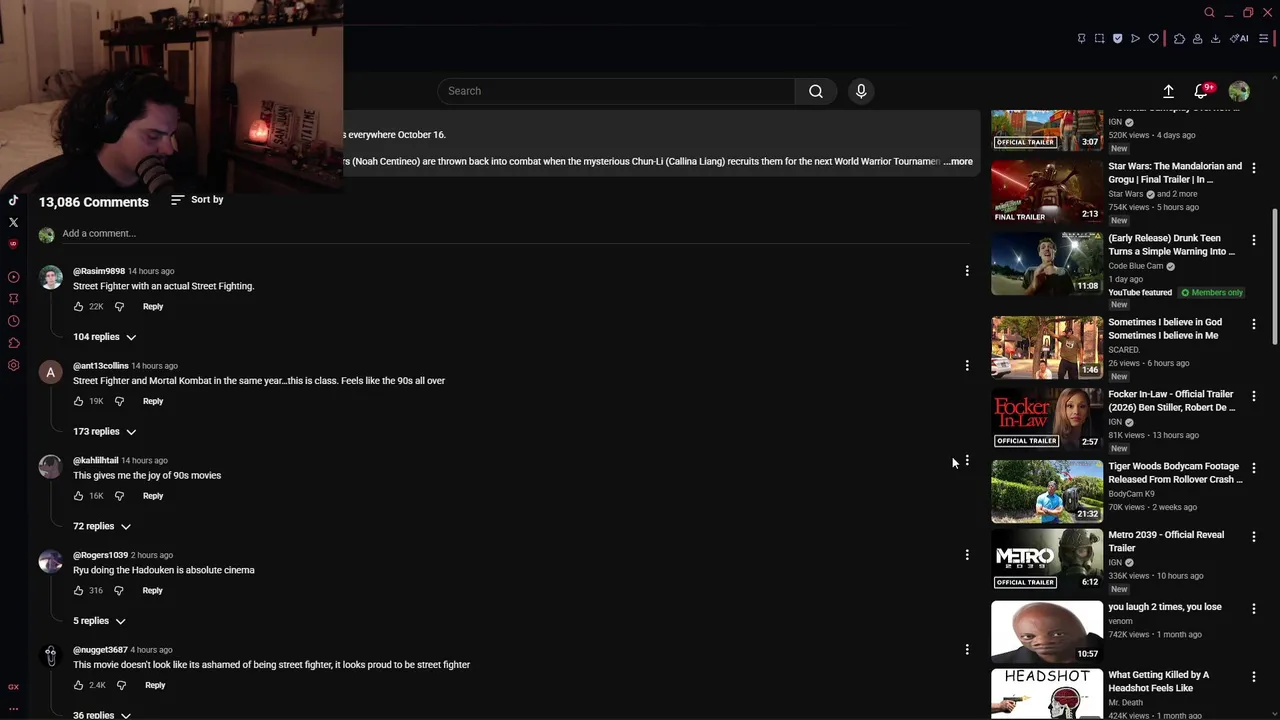Dislike the @ant13collins comment
Screen dimensions: 1280x720
pyautogui.click(x=119, y=401)
